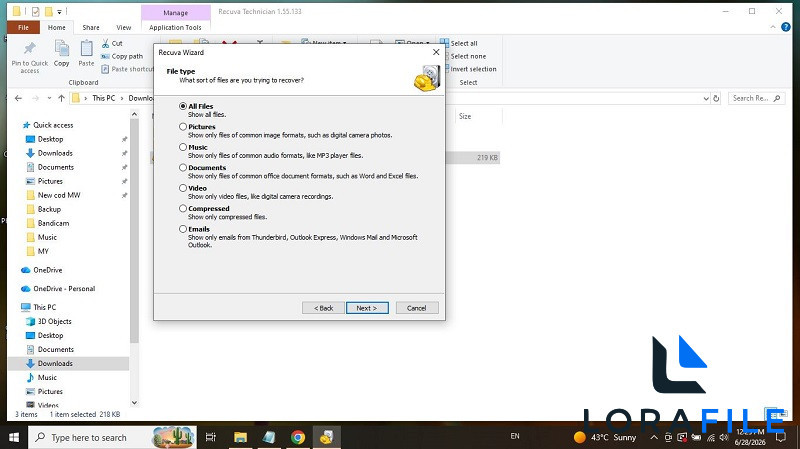Image resolution: width=800 pixels, height=449 pixels.
Task: Click Copy path in the ribbon
Action: click(x=122, y=56)
